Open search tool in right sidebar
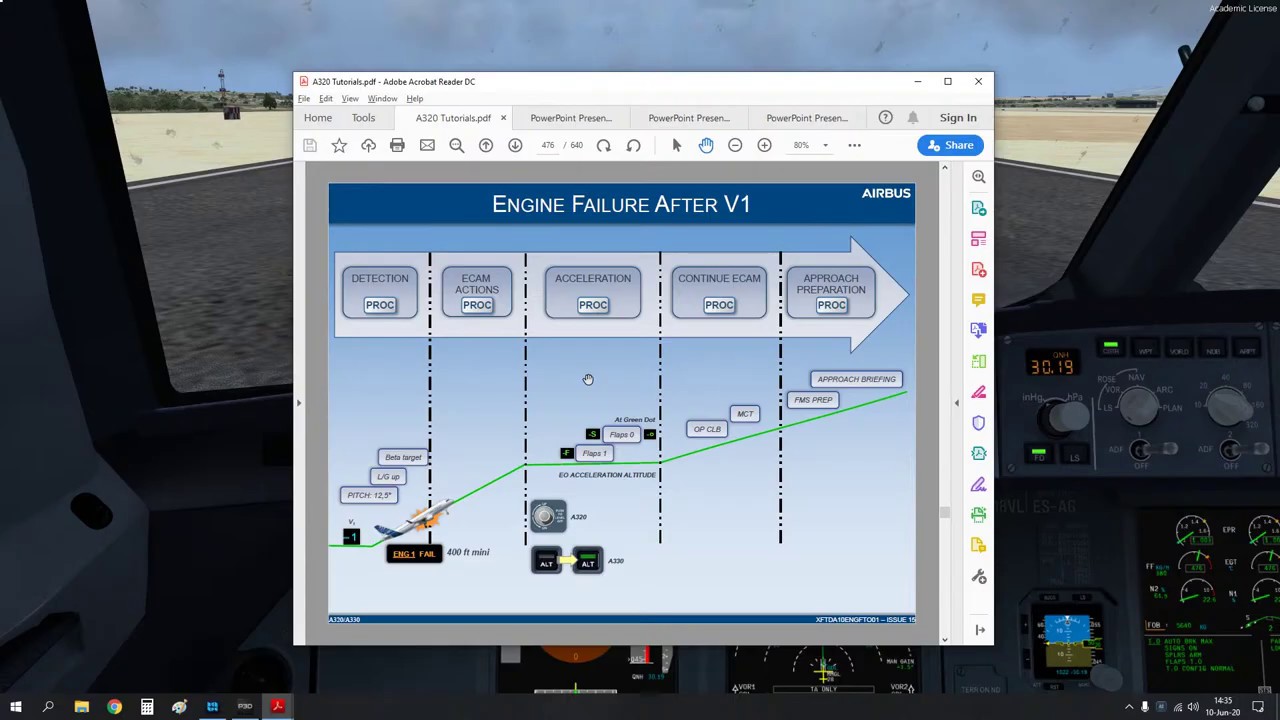This screenshot has width=1280, height=720. point(979,177)
